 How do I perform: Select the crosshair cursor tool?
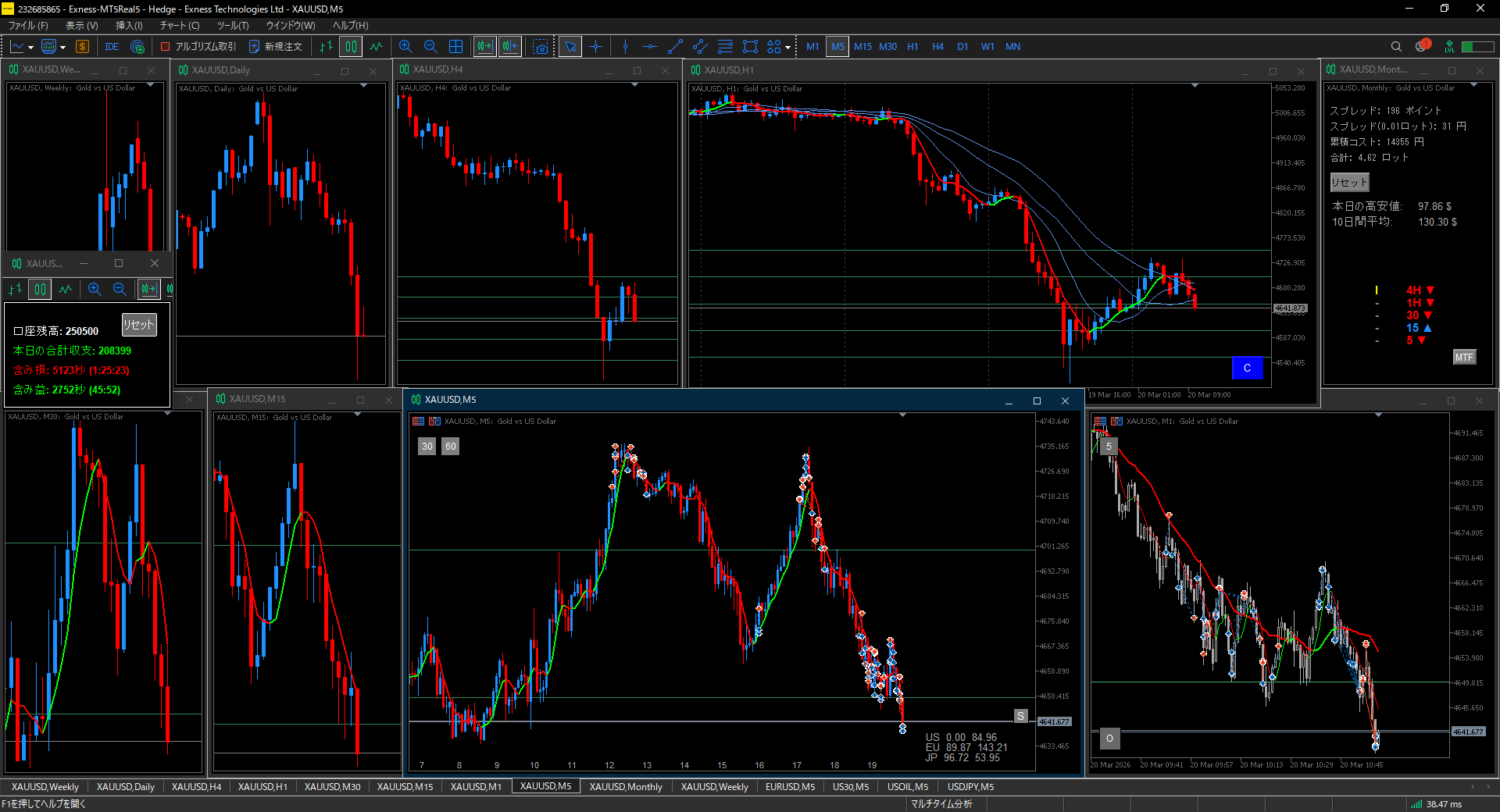click(x=596, y=47)
